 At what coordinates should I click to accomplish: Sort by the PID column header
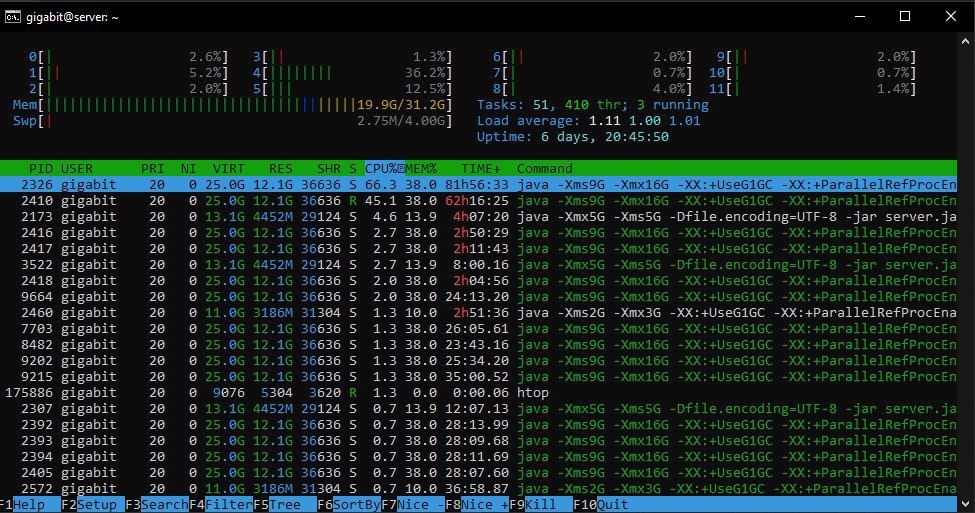coord(40,169)
